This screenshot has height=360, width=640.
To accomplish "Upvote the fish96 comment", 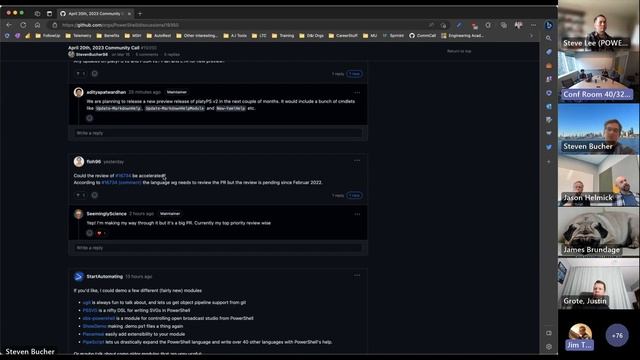I will click(x=80, y=195).
